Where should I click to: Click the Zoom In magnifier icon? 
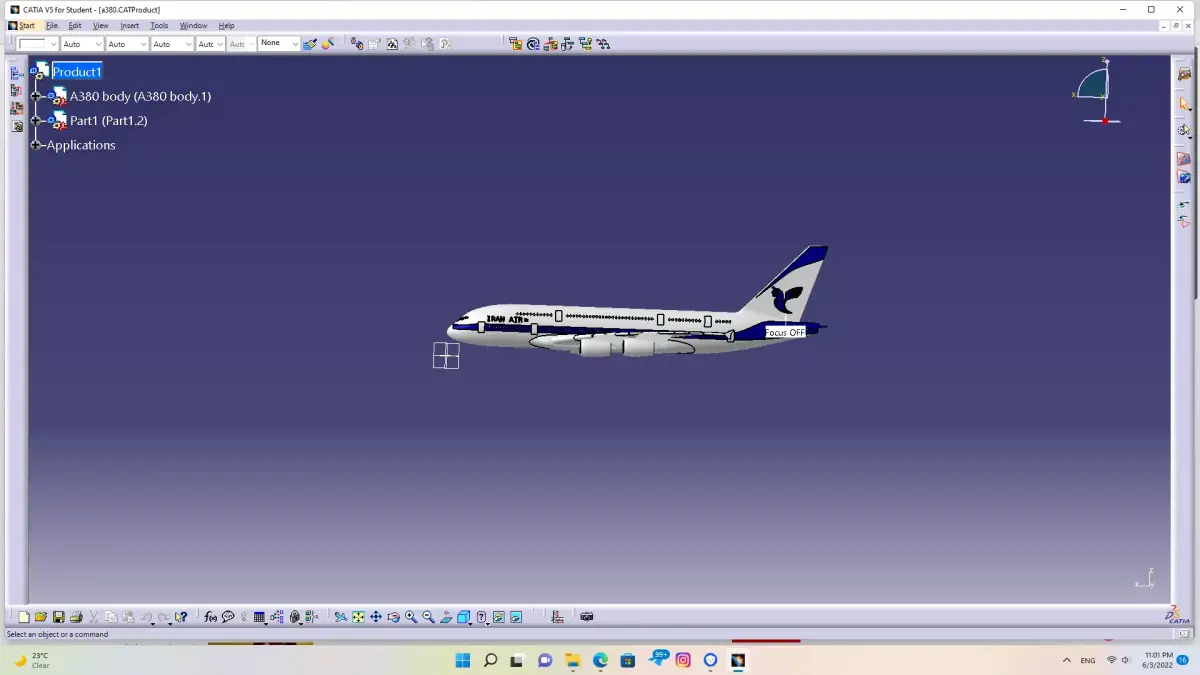click(411, 617)
